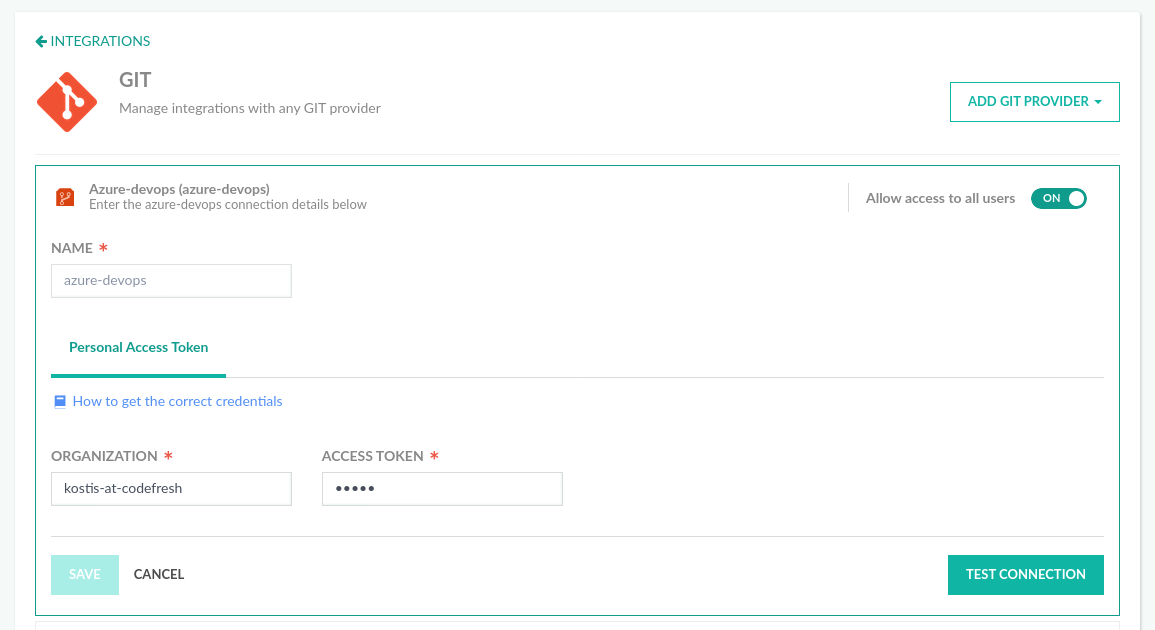
Task: Click the 'Allow access to all users' label
Action: 940,198
